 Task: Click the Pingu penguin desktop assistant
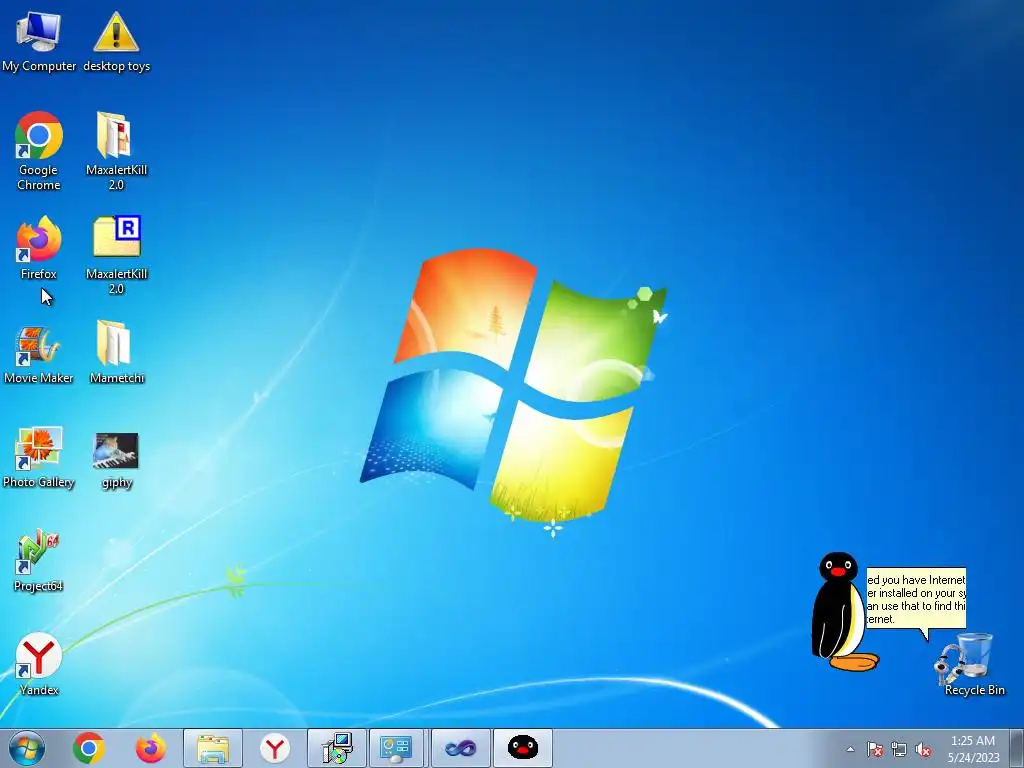[x=842, y=612]
